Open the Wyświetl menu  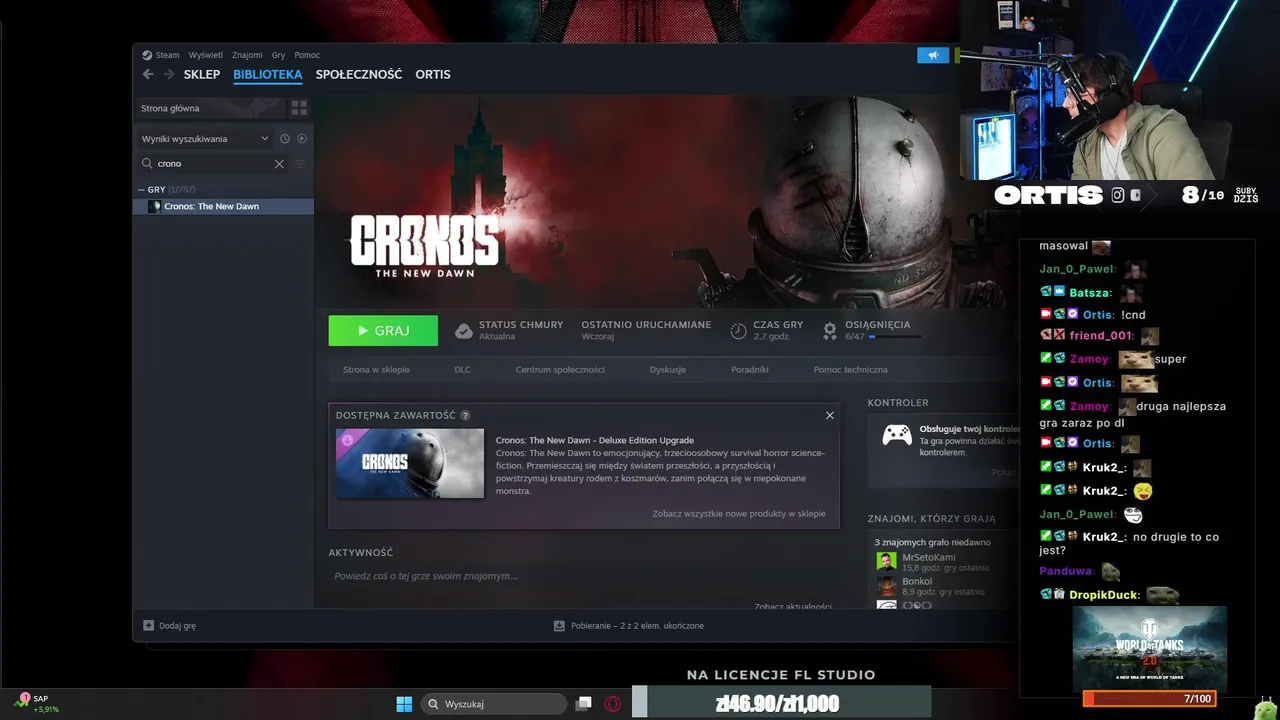[206, 55]
